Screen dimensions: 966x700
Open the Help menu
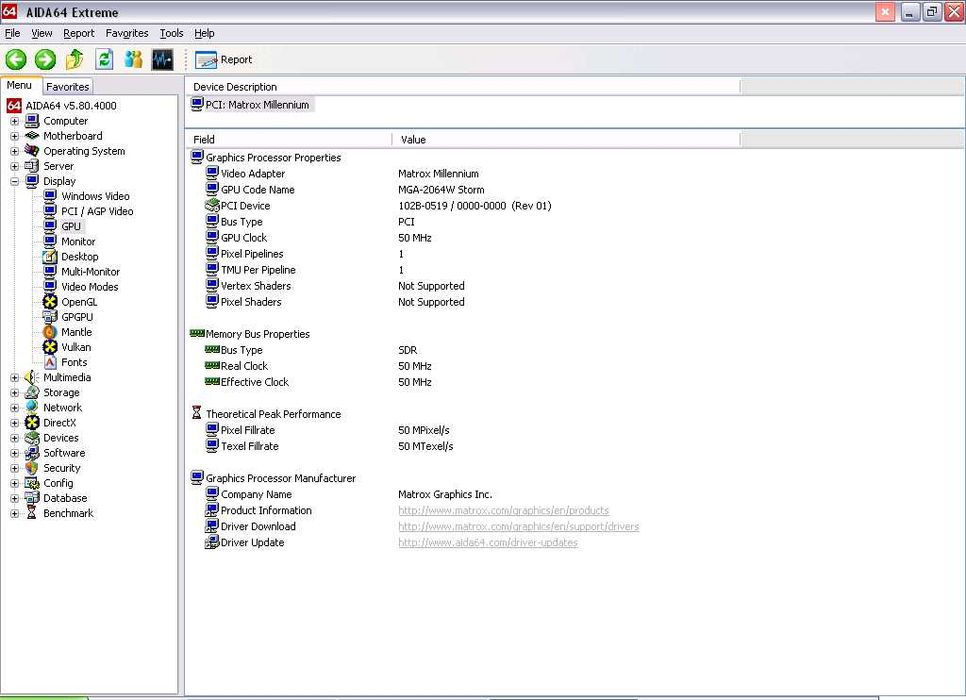pos(205,33)
